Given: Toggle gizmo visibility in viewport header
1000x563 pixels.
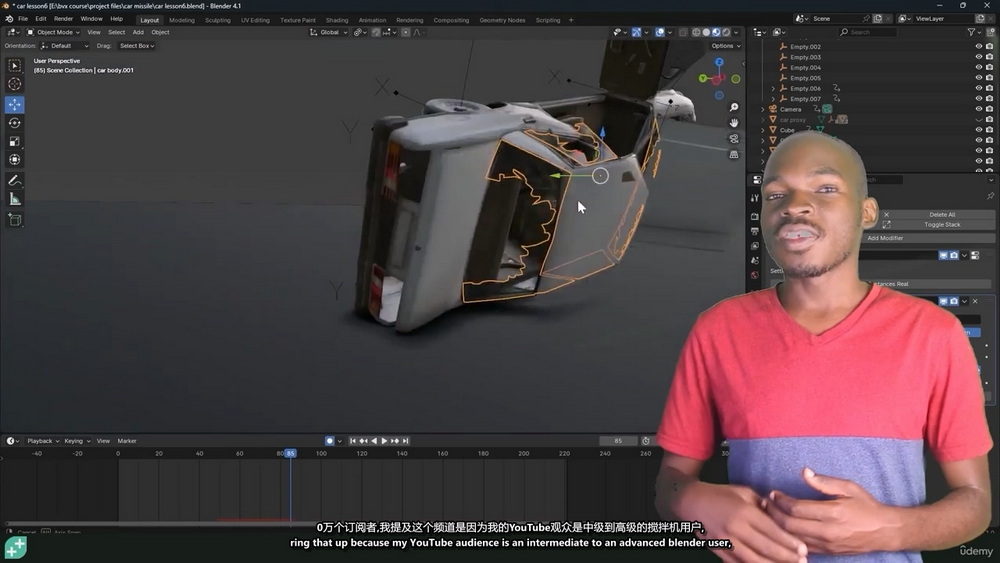Looking at the screenshot, I should [636, 32].
